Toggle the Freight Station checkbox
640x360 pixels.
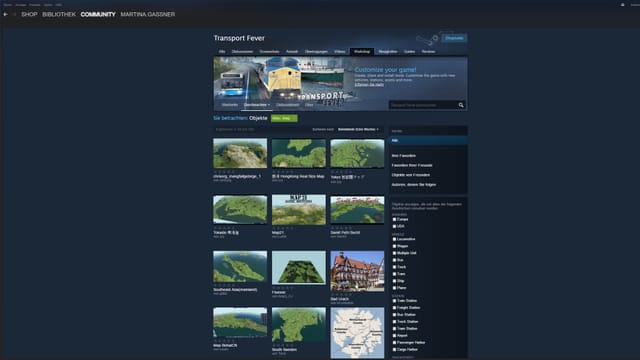pyautogui.click(x=394, y=308)
